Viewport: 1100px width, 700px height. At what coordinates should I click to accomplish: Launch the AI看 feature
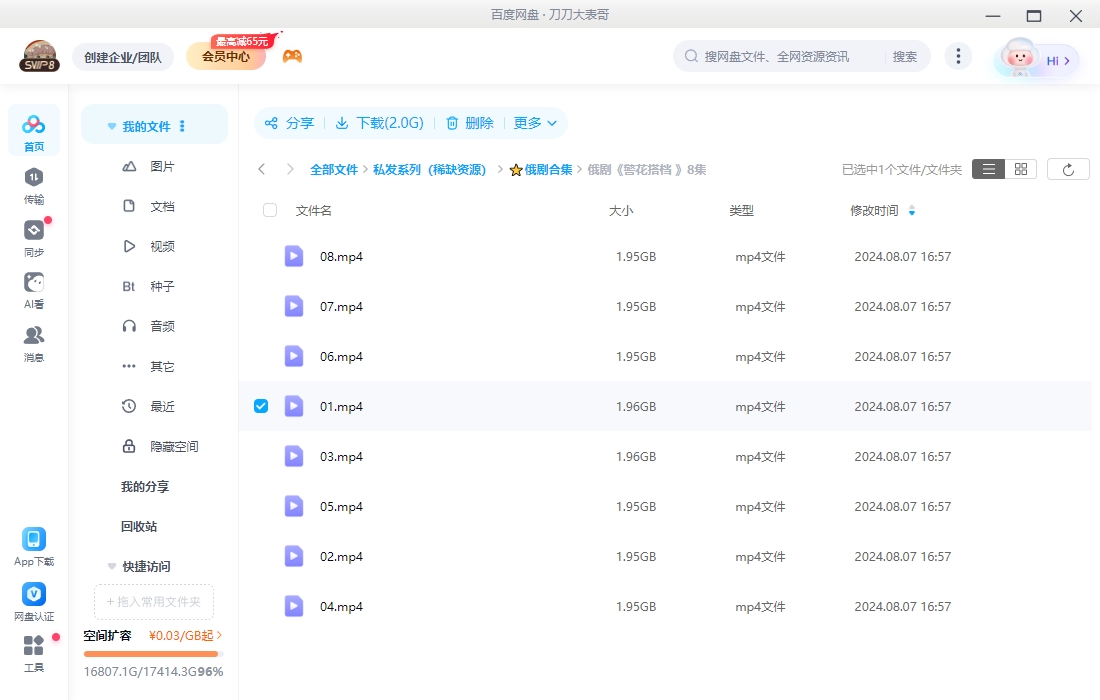(33, 288)
